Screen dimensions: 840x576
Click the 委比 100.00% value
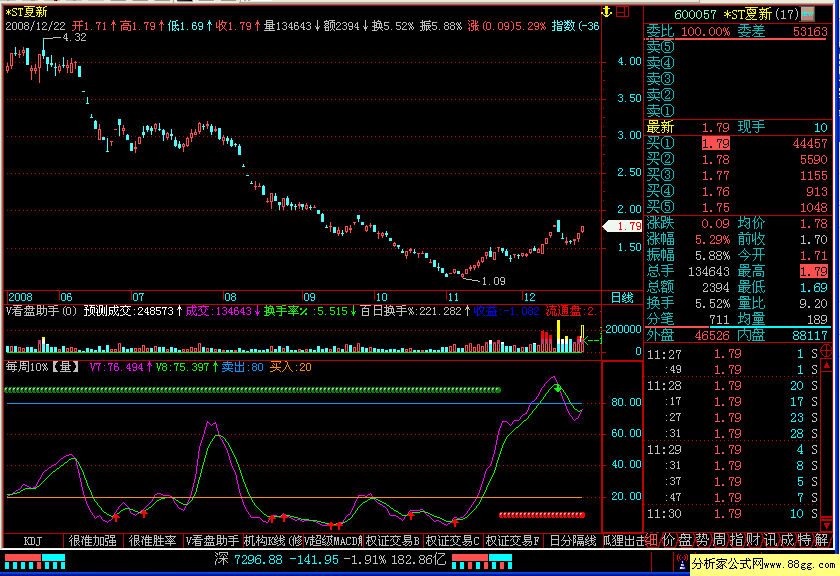coord(705,32)
